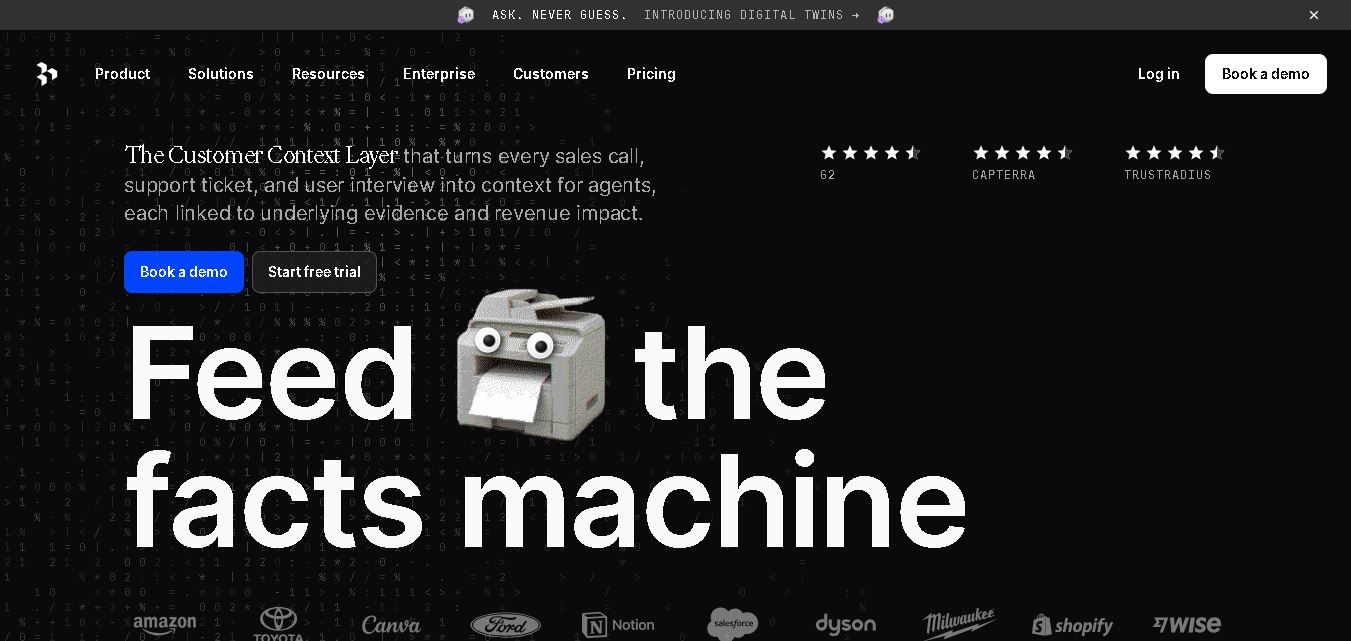Viewport: 1351px width, 641px height.
Task: Click the "Feed the facts machine" headline
Action: pos(546,437)
